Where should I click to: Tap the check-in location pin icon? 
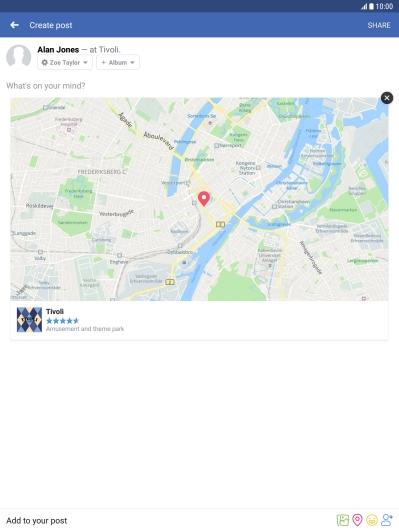[x=357, y=520]
